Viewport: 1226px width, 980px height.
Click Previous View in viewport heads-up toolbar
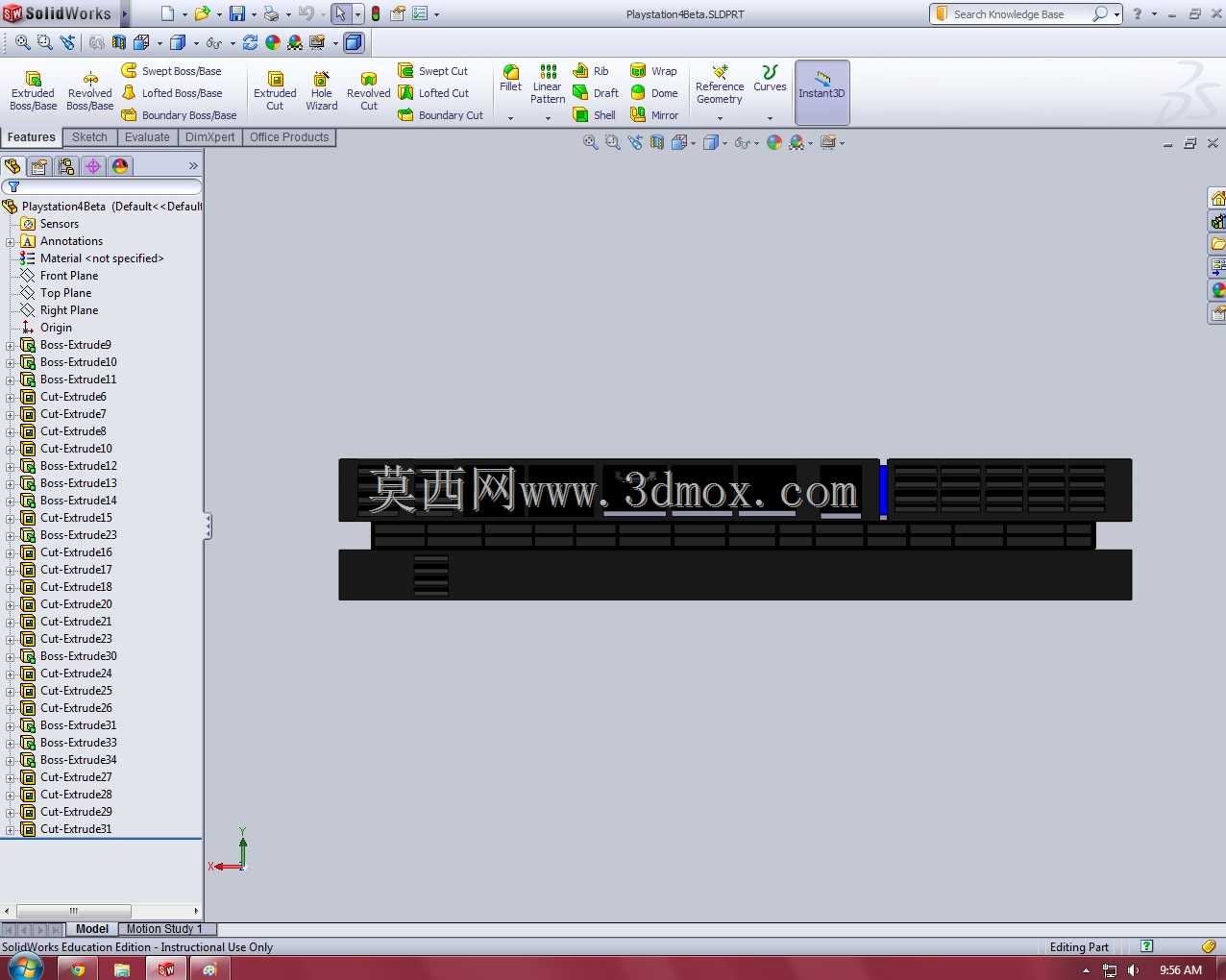click(635, 142)
